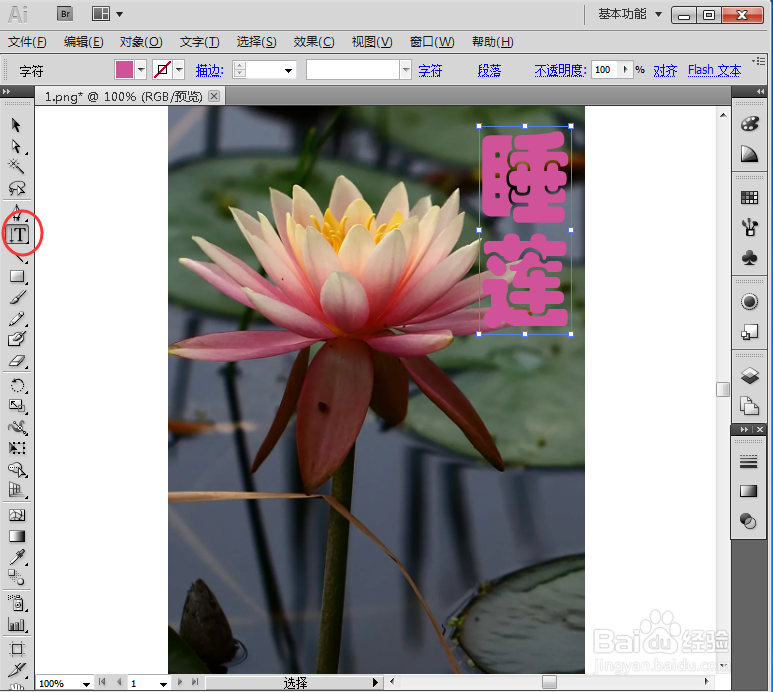Open the 对象(O) menu
The width and height of the screenshot is (773, 692).
click(x=141, y=42)
